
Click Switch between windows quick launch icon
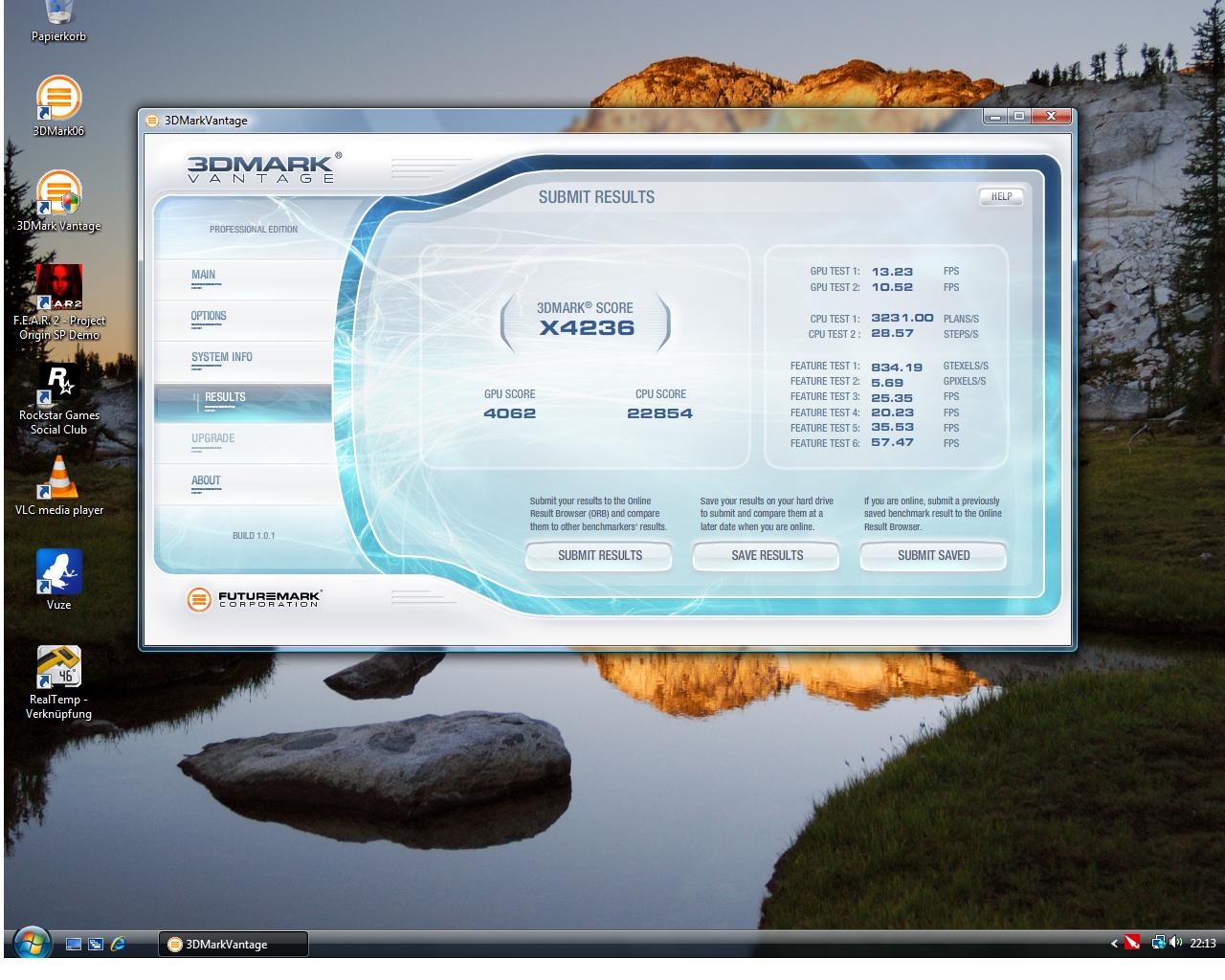tap(96, 944)
